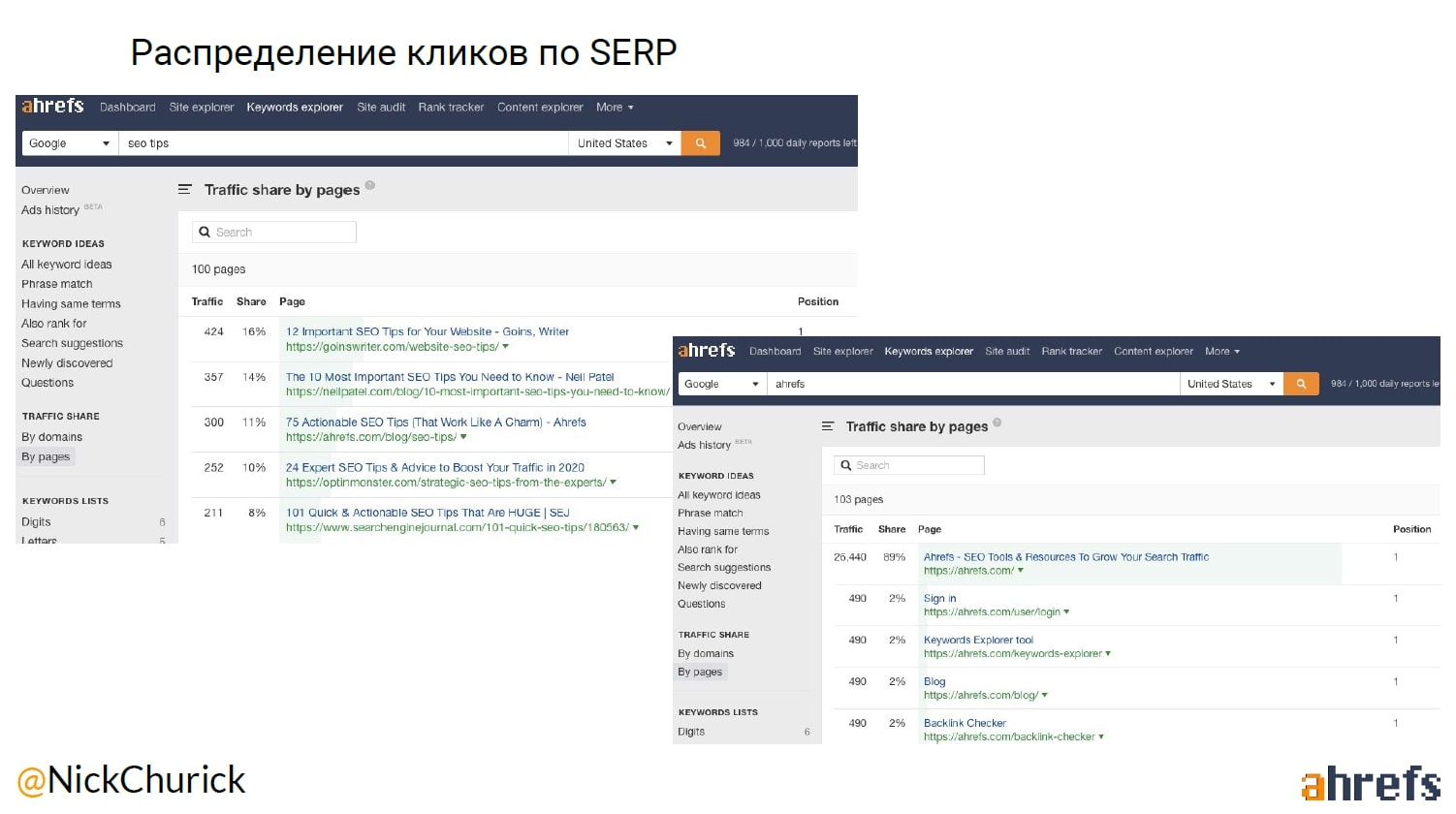Click the keyword input containing 'ahrefs'
Screen dimensions: 1456x814
pyautogui.click(x=969, y=384)
